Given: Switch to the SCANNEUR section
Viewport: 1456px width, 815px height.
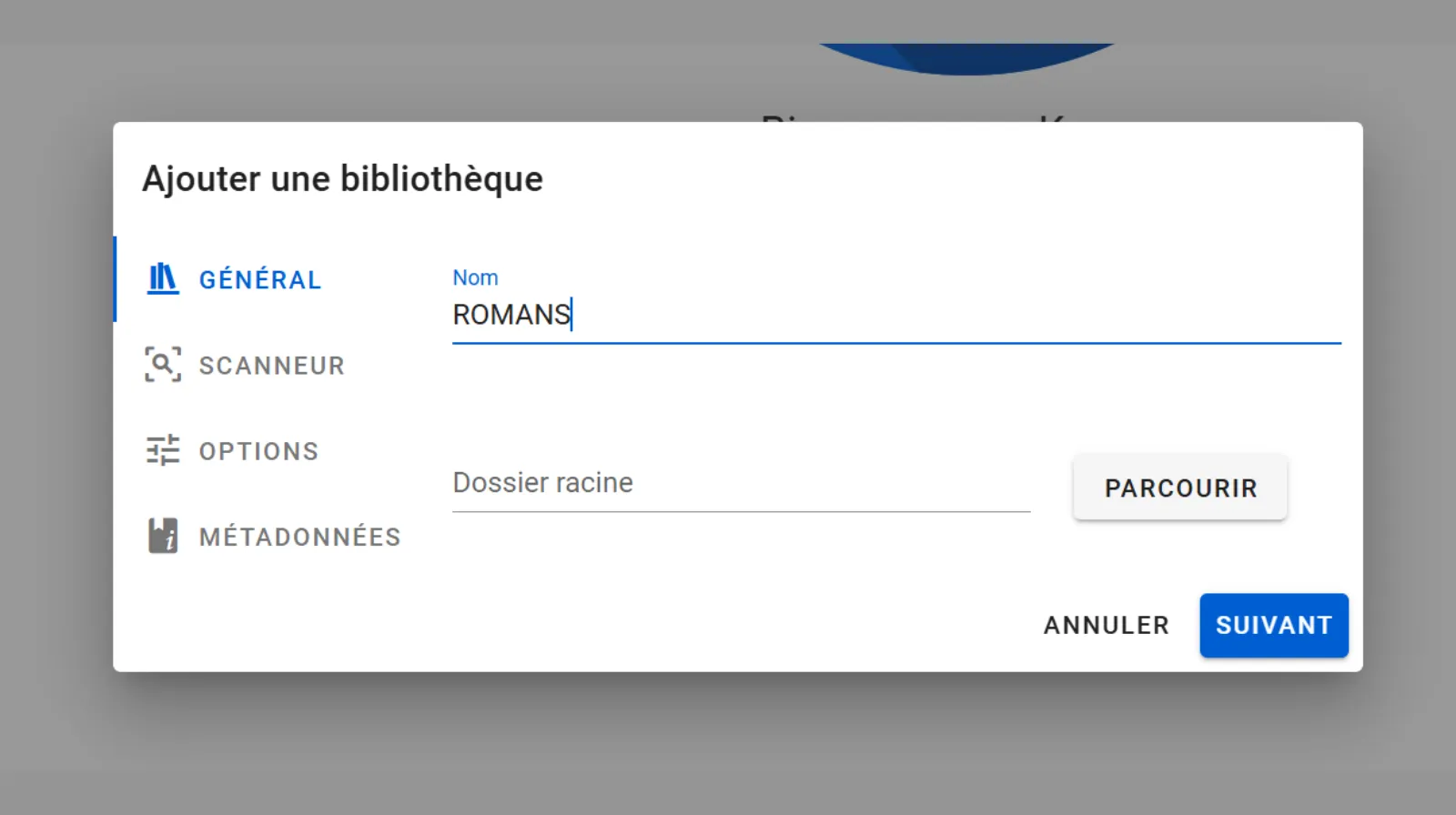Looking at the screenshot, I should coord(272,365).
